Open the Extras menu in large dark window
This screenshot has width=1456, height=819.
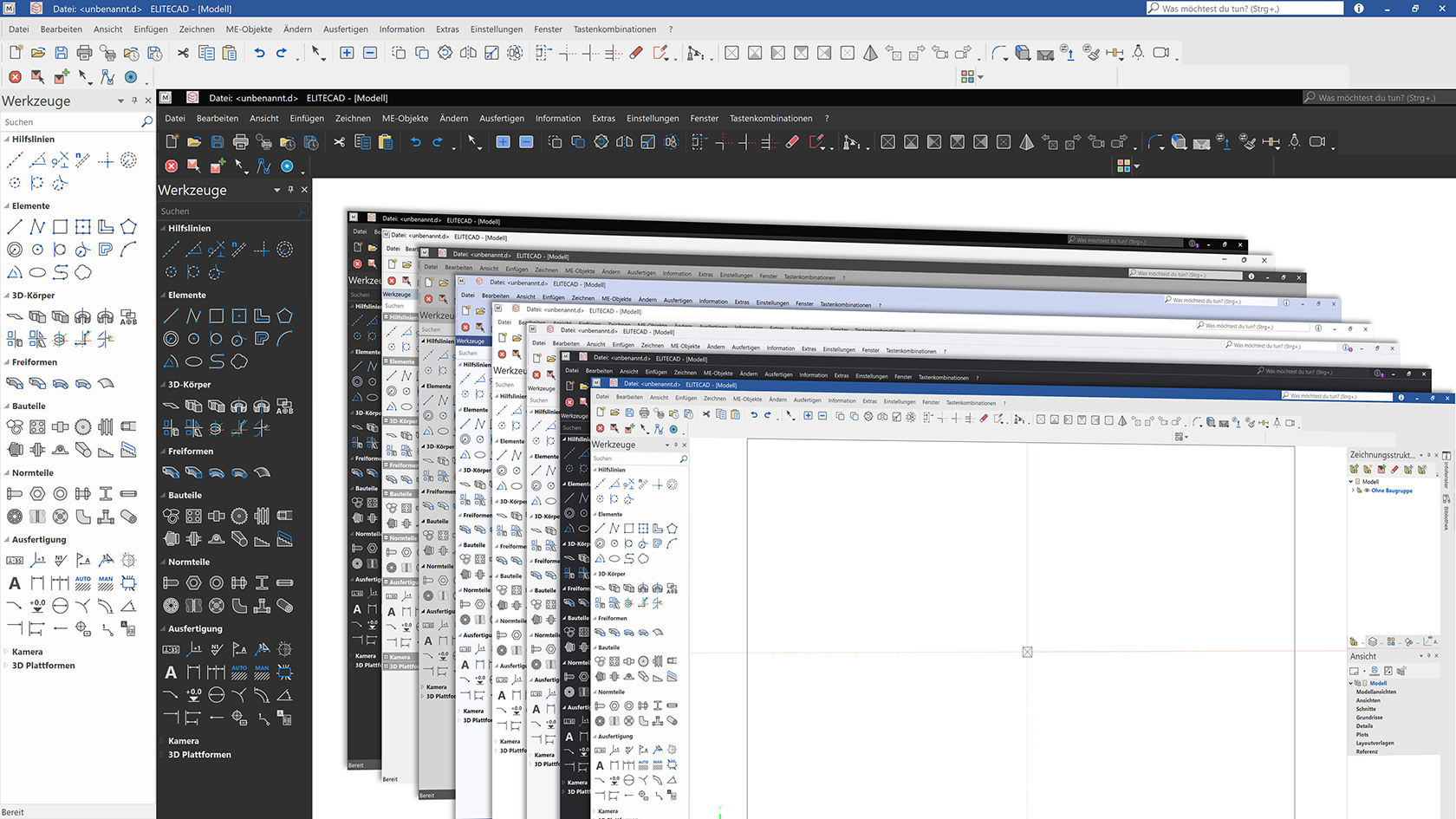[604, 119]
